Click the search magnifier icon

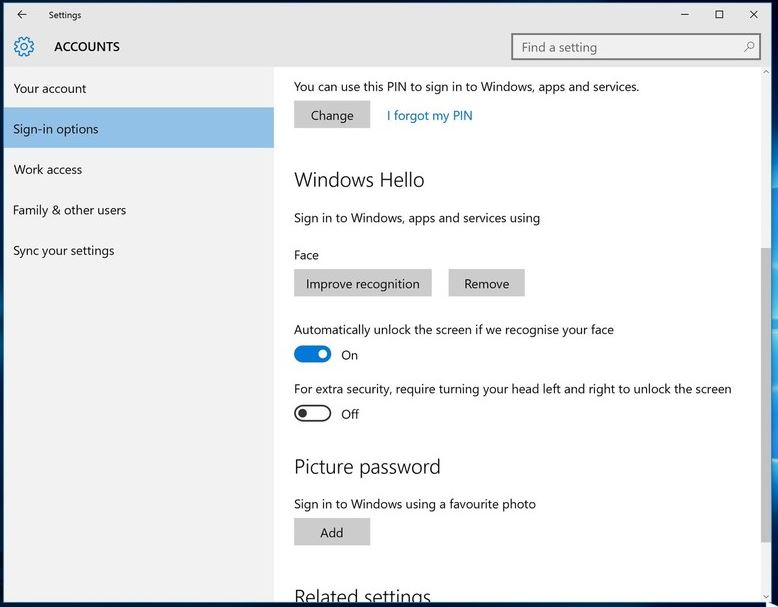pyautogui.click(x=749, y=47)
